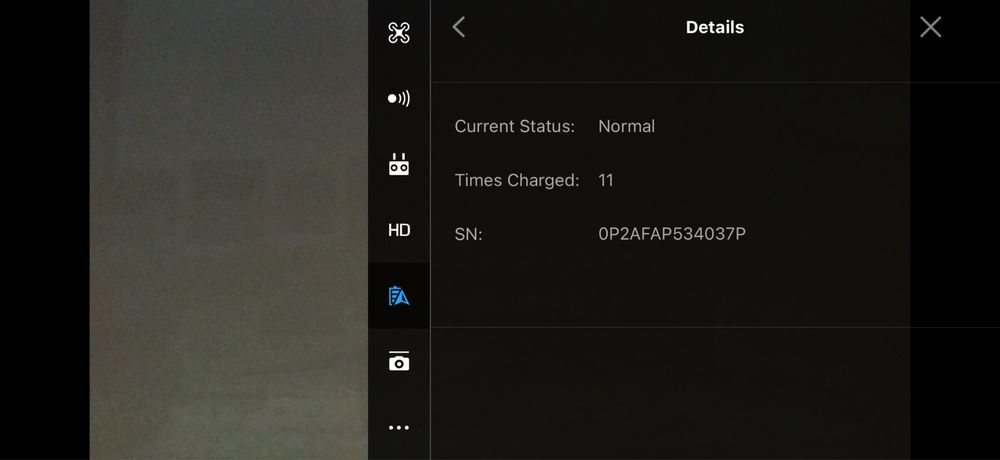Image resolution: width=1000 pixels, height=460 pixels.
Task: Close the Details settings panel
Action: pos(930,27)
